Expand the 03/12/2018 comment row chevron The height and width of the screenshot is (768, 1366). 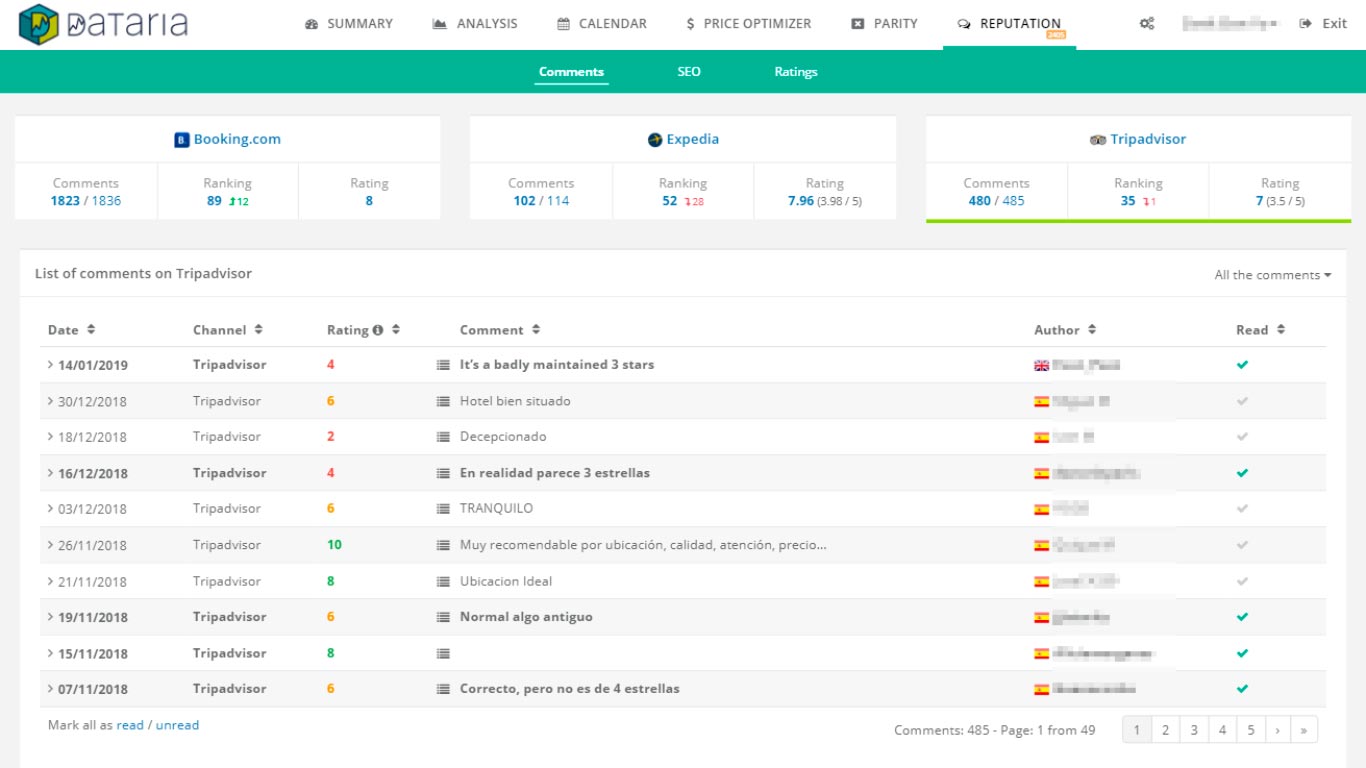(50, 509)
